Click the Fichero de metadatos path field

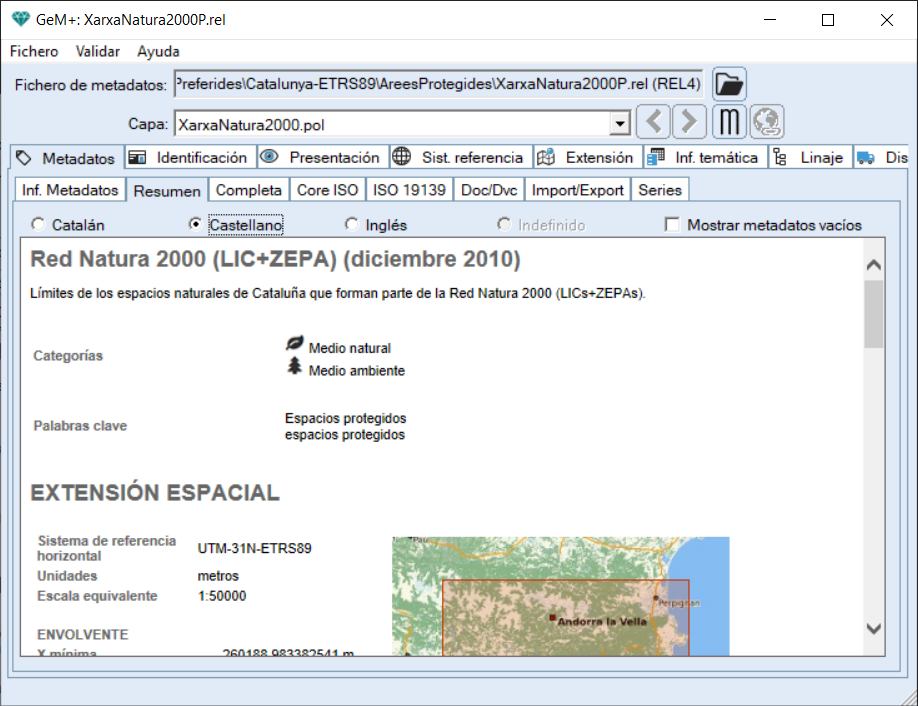pos(439,84)
